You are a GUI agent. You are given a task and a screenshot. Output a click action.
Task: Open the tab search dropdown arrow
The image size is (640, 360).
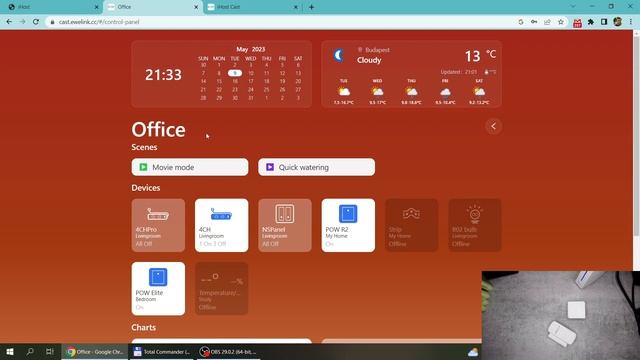573,7
